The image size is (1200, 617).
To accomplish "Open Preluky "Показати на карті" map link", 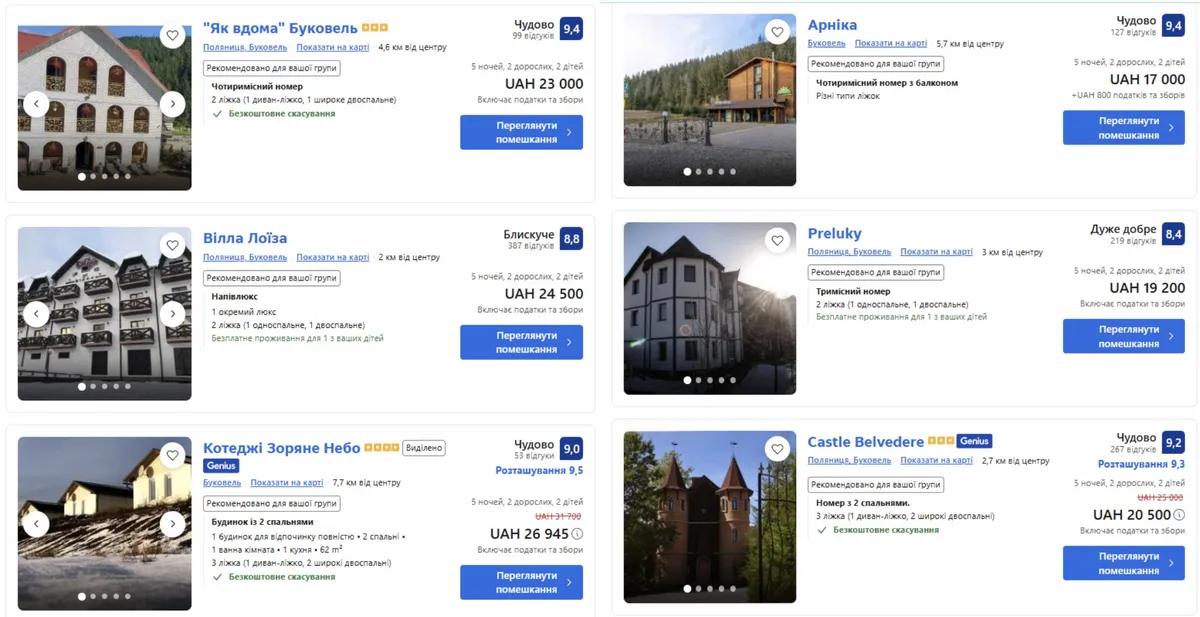I will click(936, 252).
